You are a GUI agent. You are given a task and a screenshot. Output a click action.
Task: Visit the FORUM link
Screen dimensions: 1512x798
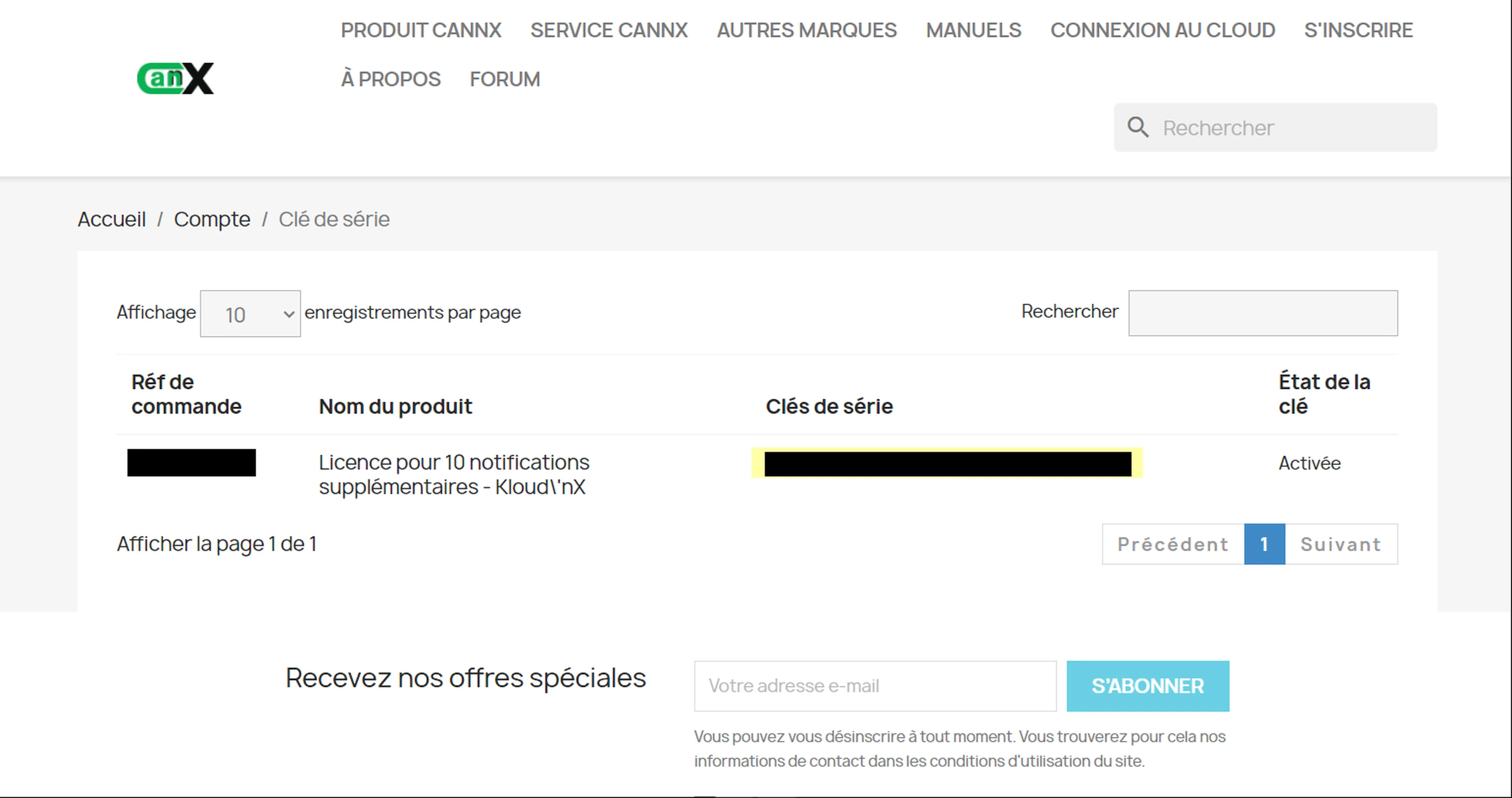(505, 78)
